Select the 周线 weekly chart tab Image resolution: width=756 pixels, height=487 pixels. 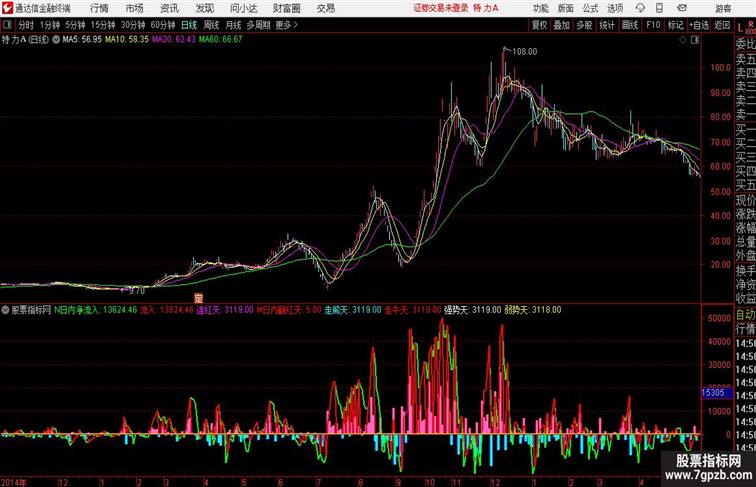211,25
